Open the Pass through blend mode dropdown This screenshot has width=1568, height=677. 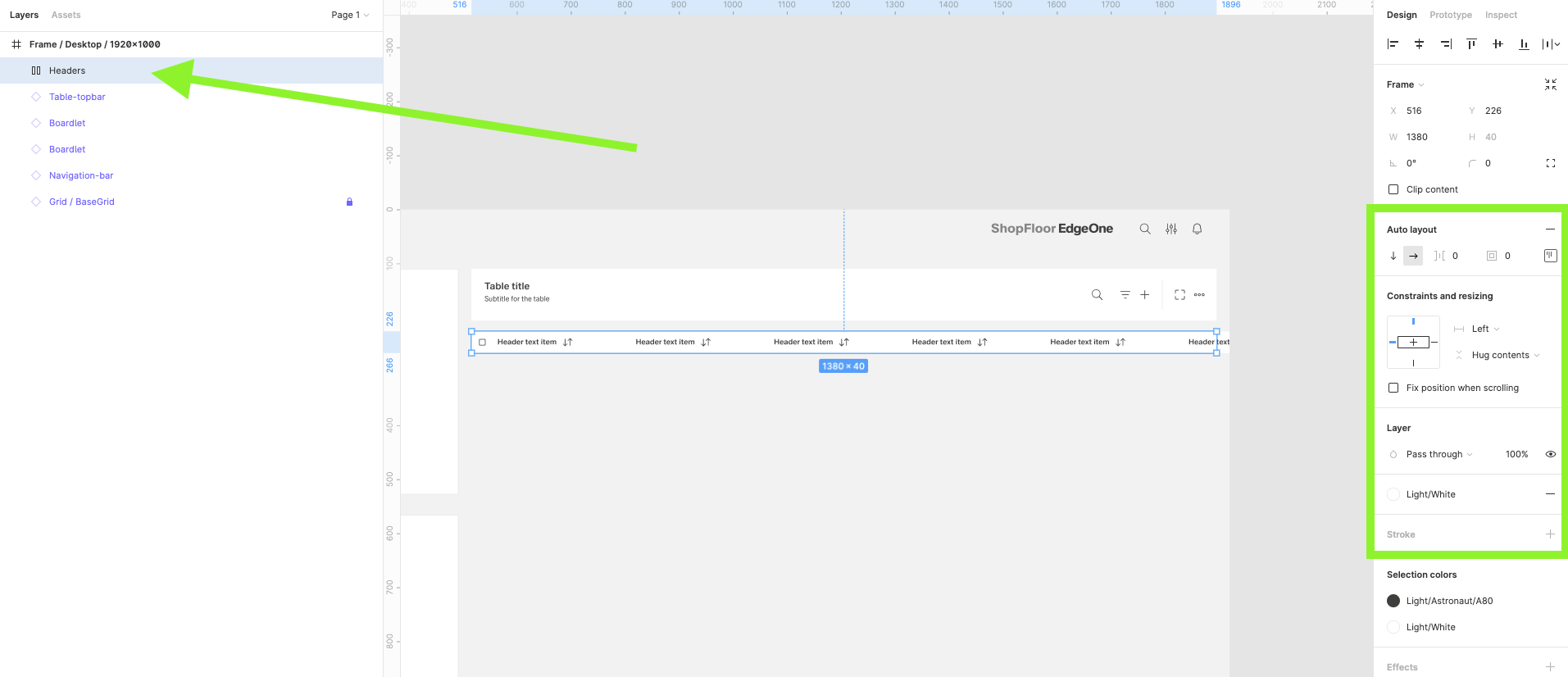[x=1438, y=454]
